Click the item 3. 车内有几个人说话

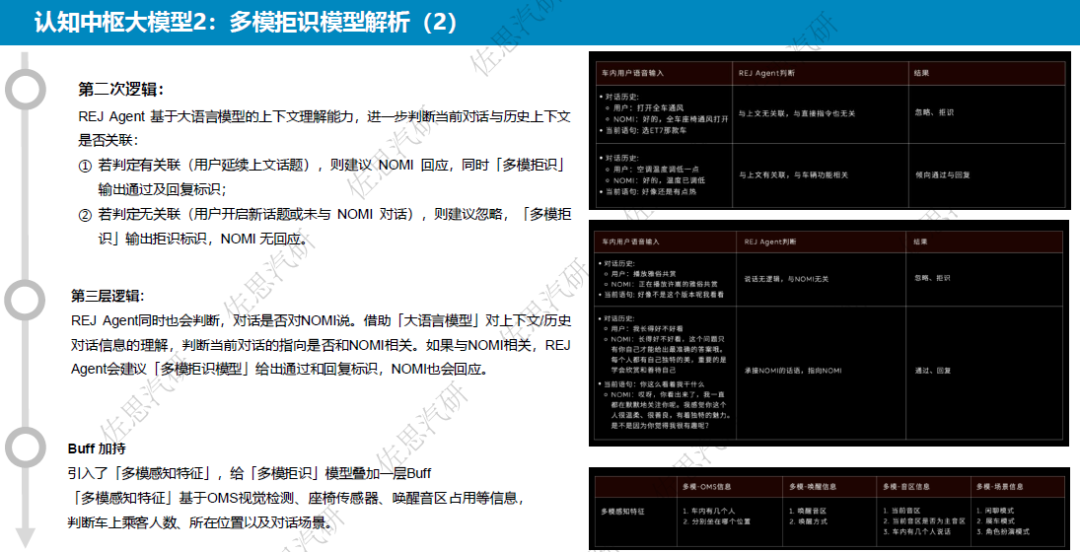[917, 532]
